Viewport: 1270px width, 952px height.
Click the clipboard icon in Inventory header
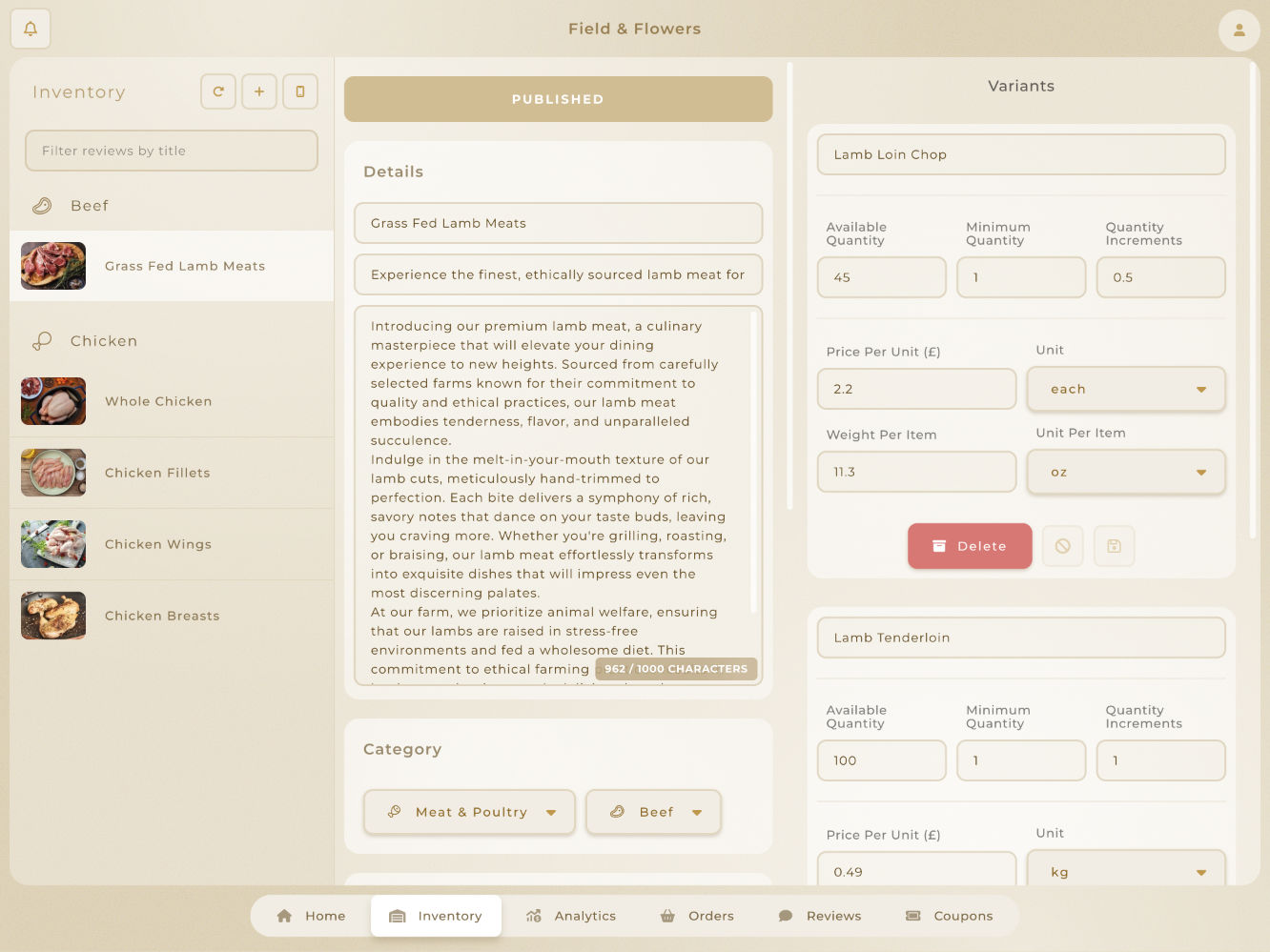[300, 91]
